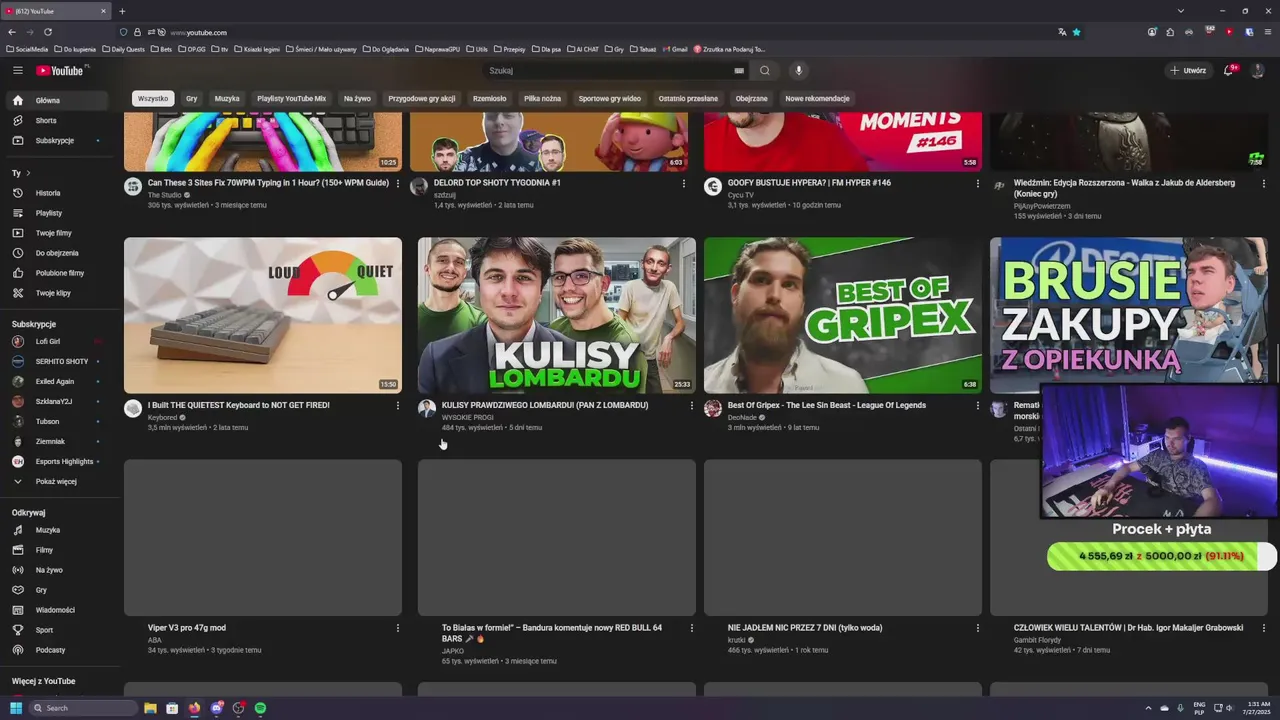Open Lofi Girl subscription channel
Viewport: 1280px width, 720px height.
click(x=55, y=341)
